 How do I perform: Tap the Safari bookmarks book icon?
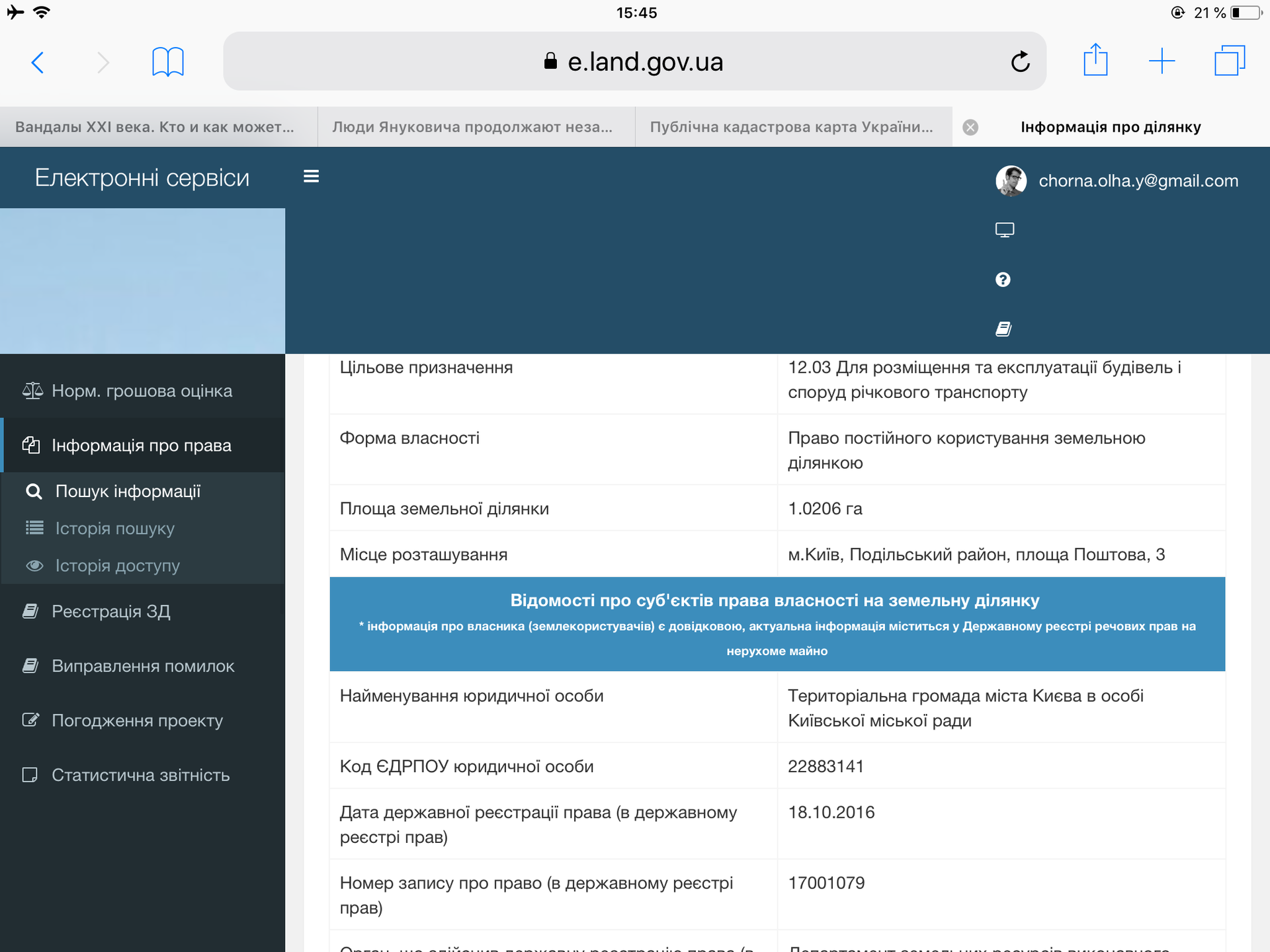click(167, 62)
